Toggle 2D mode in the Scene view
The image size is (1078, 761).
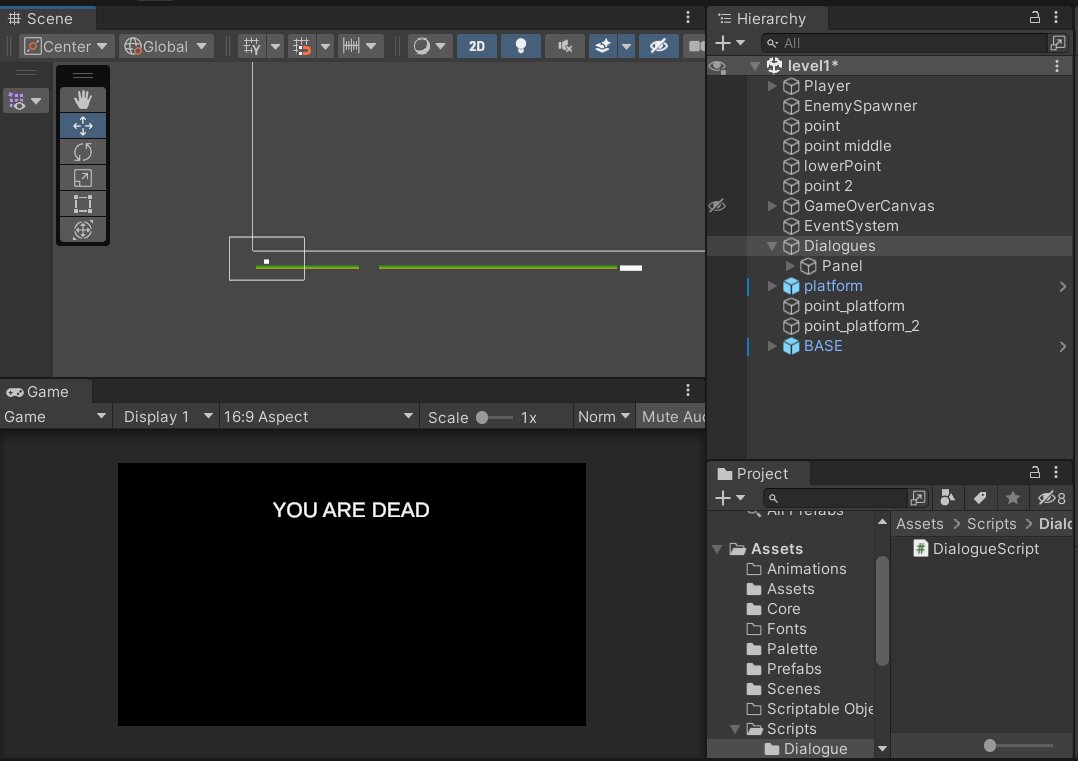click(476, 46)
